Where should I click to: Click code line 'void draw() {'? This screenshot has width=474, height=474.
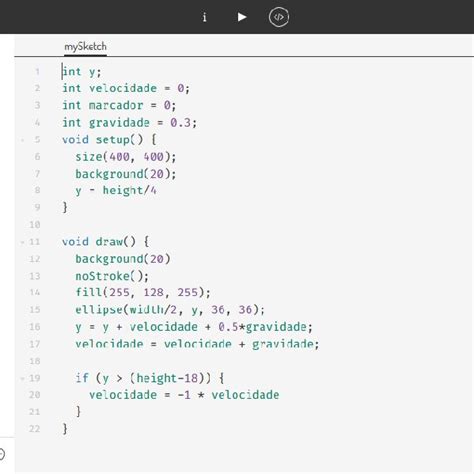coord(105,242)
